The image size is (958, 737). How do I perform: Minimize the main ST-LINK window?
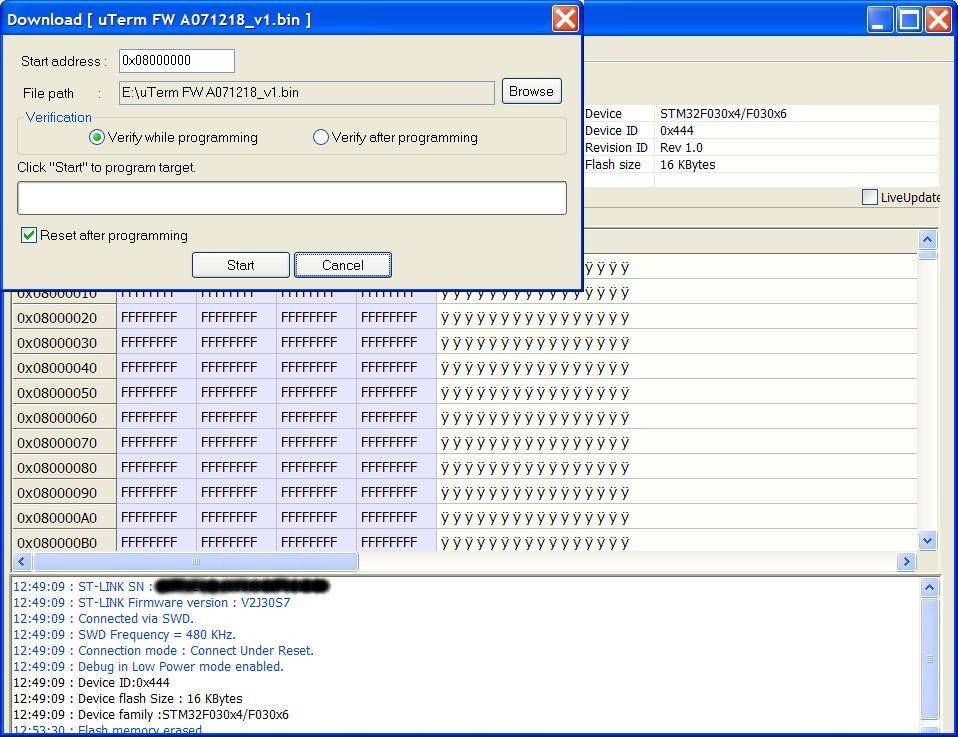[880, 19]
